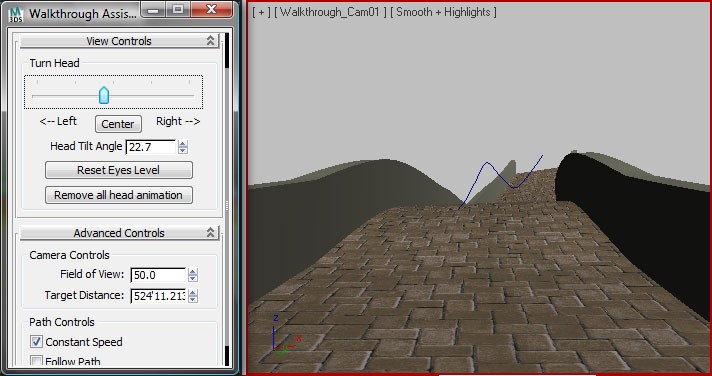Collapse the Advanced Controls rollout chevron
This screenshot has width=712, height=376.
[x=210, y=233]
